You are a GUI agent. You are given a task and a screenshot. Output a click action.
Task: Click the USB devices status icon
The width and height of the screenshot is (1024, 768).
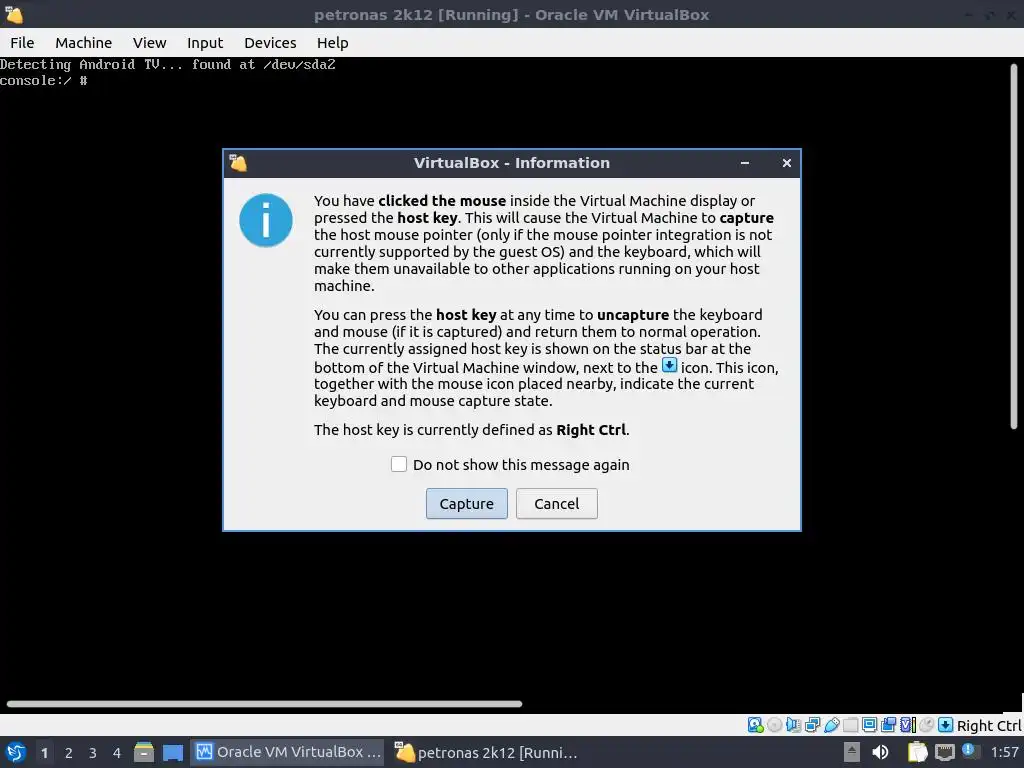831,725
